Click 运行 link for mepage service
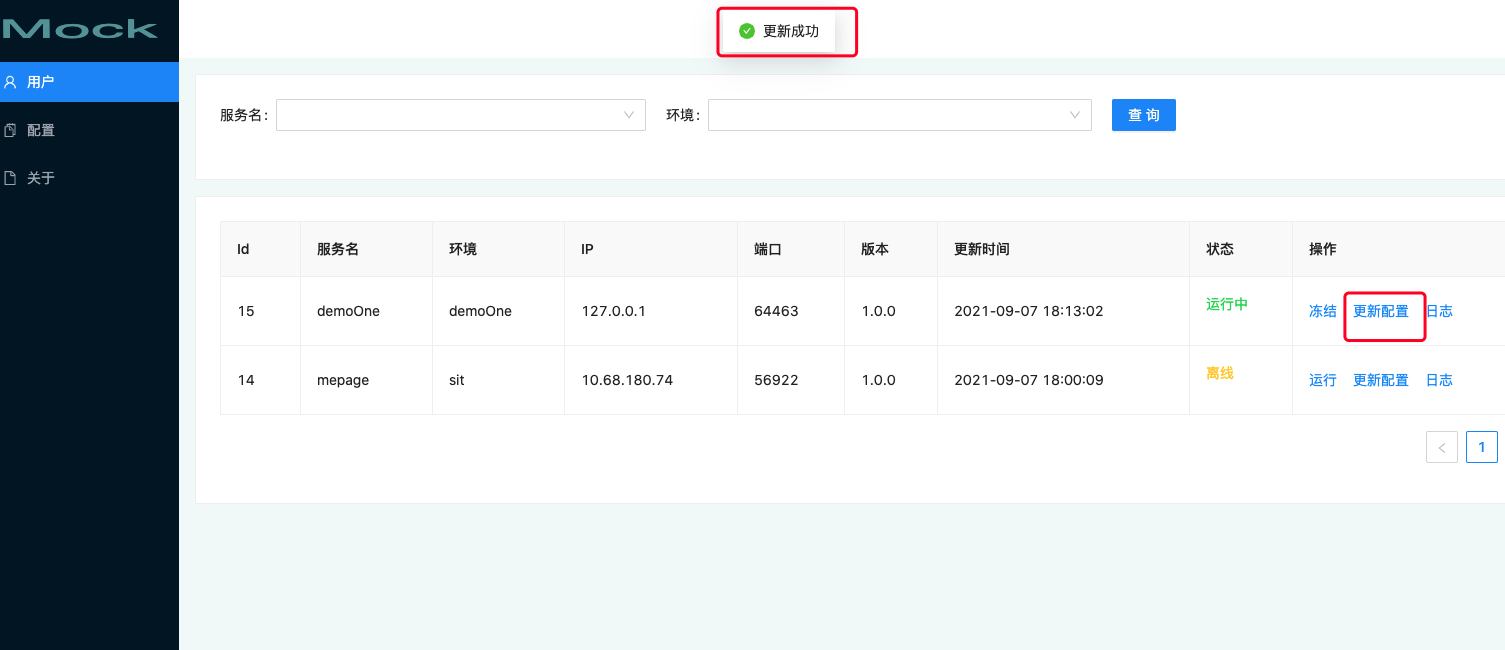Image resolution: width=1505 pixels, height=650 pixels. 1322,380
